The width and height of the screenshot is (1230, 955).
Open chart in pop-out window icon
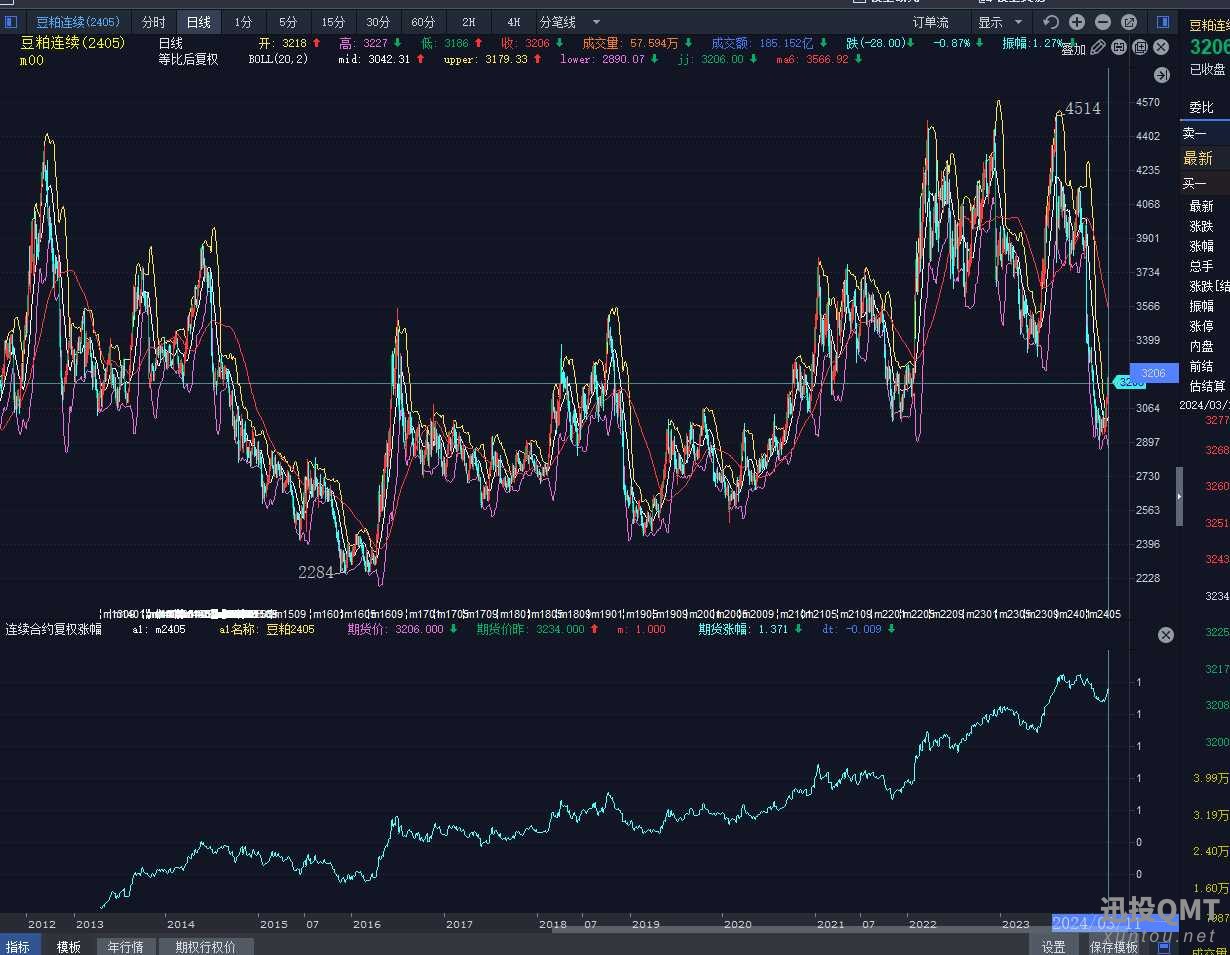click(1129, 22)
